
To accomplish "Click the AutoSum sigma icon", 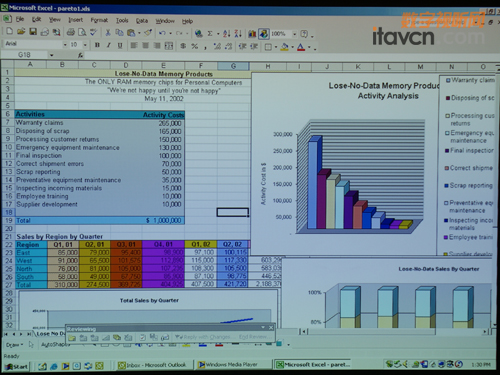I will [x=210, y=33].
